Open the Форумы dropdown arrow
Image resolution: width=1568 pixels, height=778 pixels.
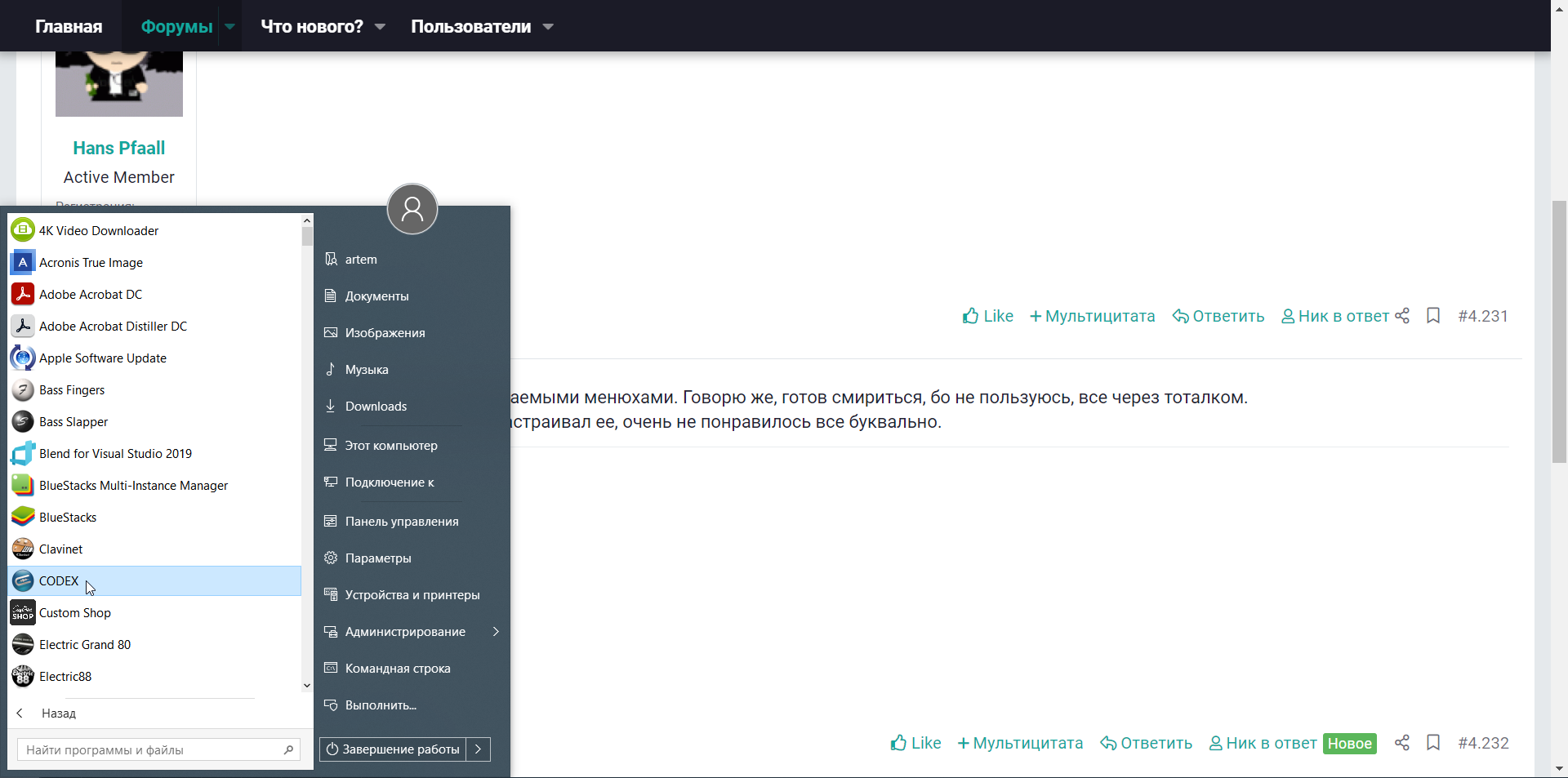230,26
